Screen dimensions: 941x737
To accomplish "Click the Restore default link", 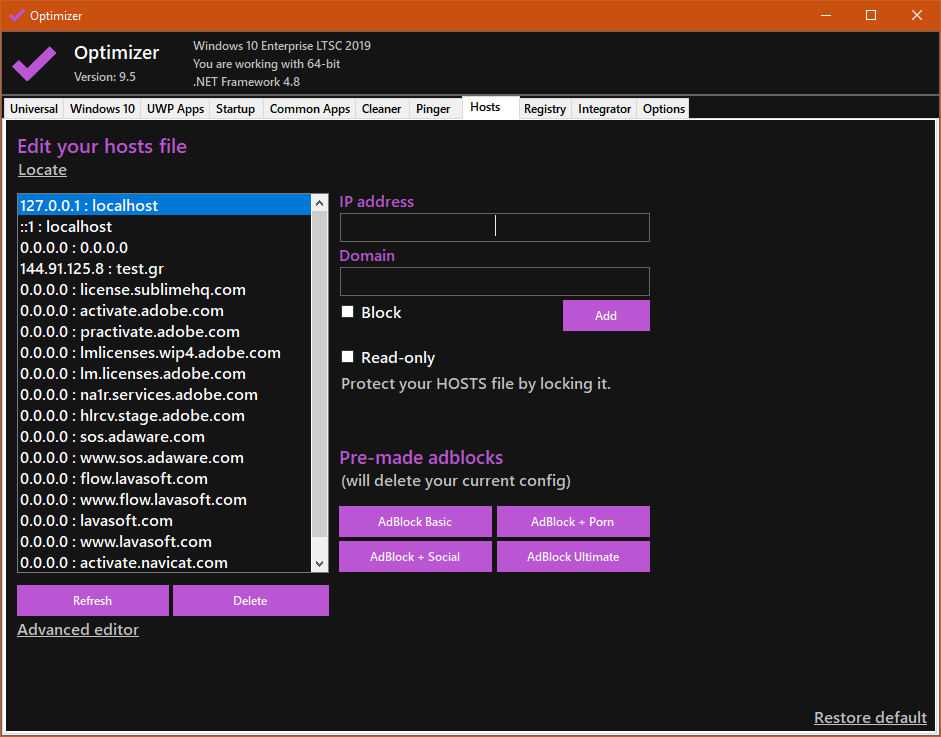I will (x=870, y=718).
